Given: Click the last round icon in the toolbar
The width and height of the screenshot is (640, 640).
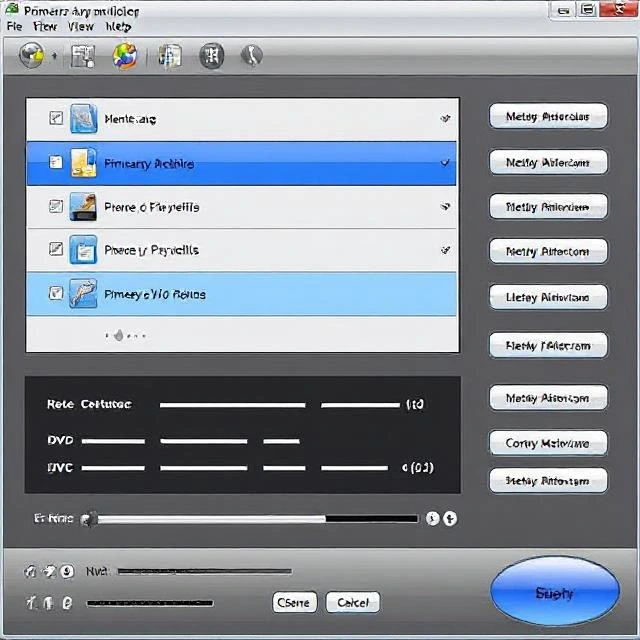Looking at the screenshot, I should click(251, 56).
